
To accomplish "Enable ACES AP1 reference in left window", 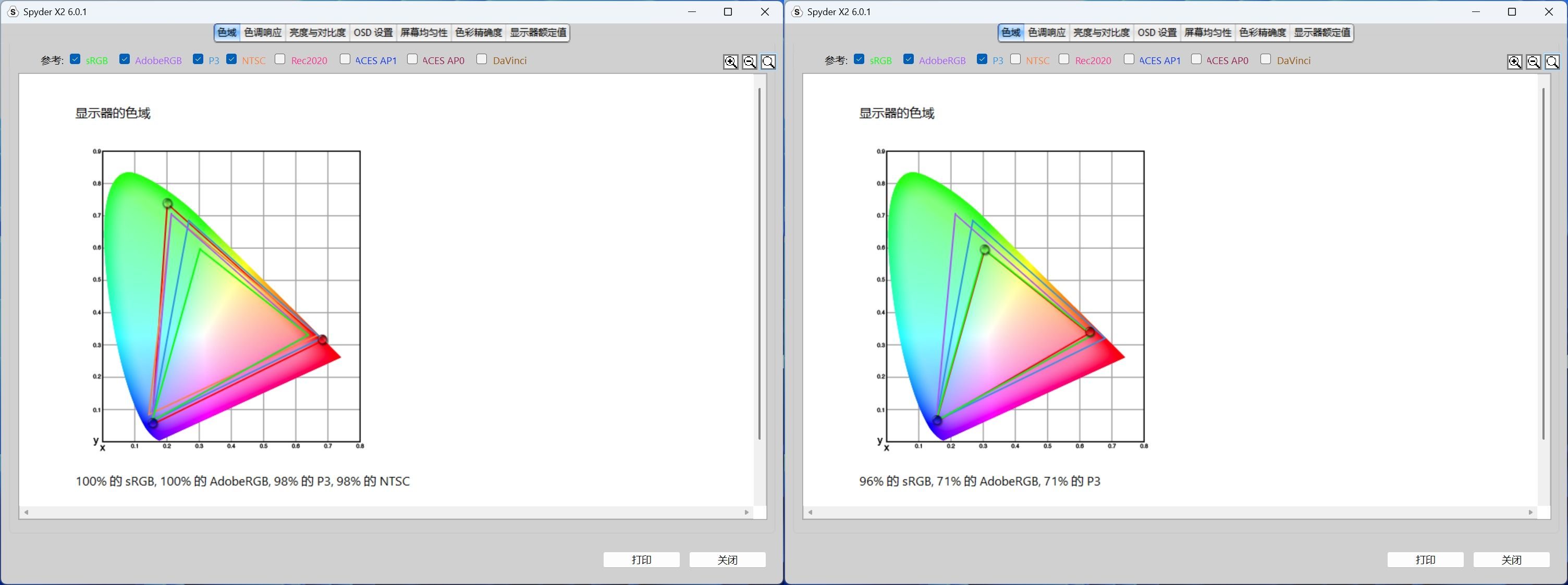I will [345, 59].
